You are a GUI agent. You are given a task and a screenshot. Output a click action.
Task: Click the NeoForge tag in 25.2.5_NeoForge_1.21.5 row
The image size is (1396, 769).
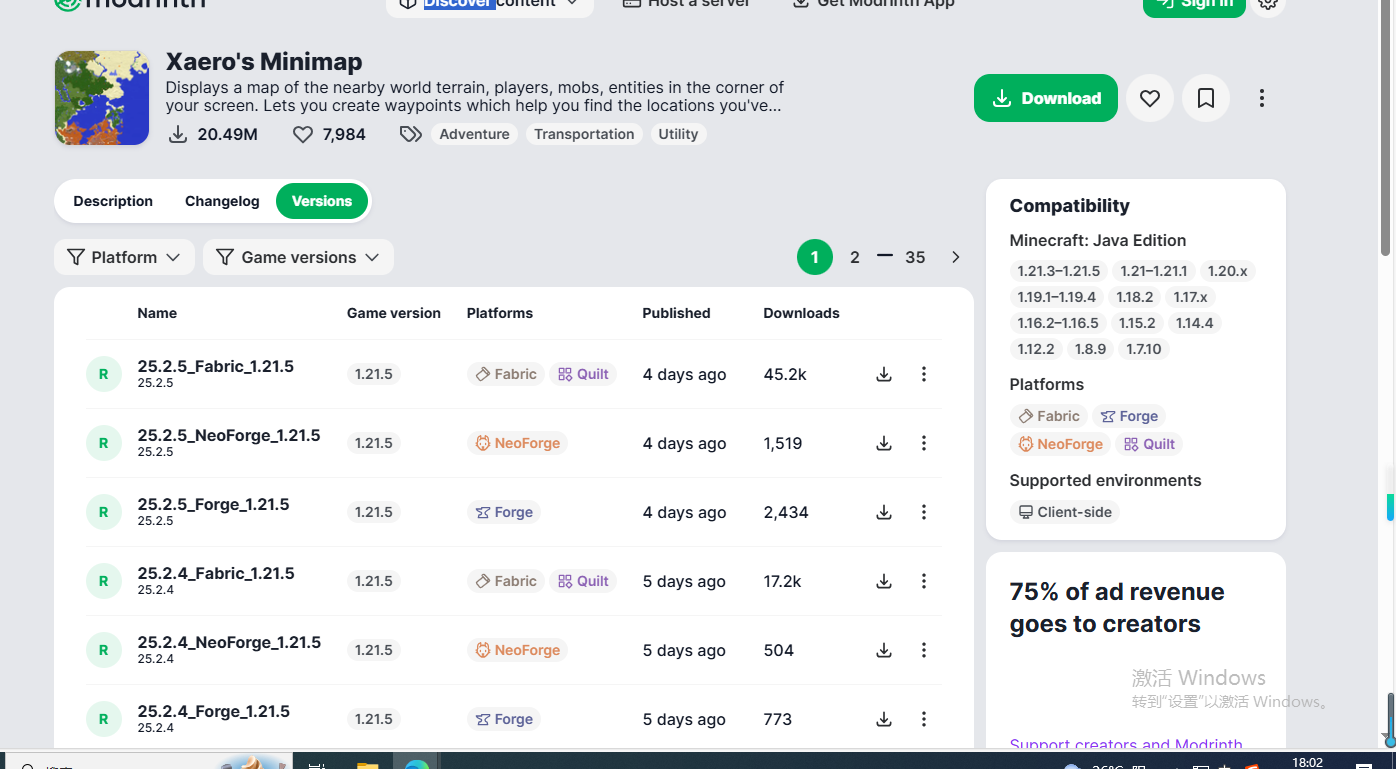click(517, 443)
